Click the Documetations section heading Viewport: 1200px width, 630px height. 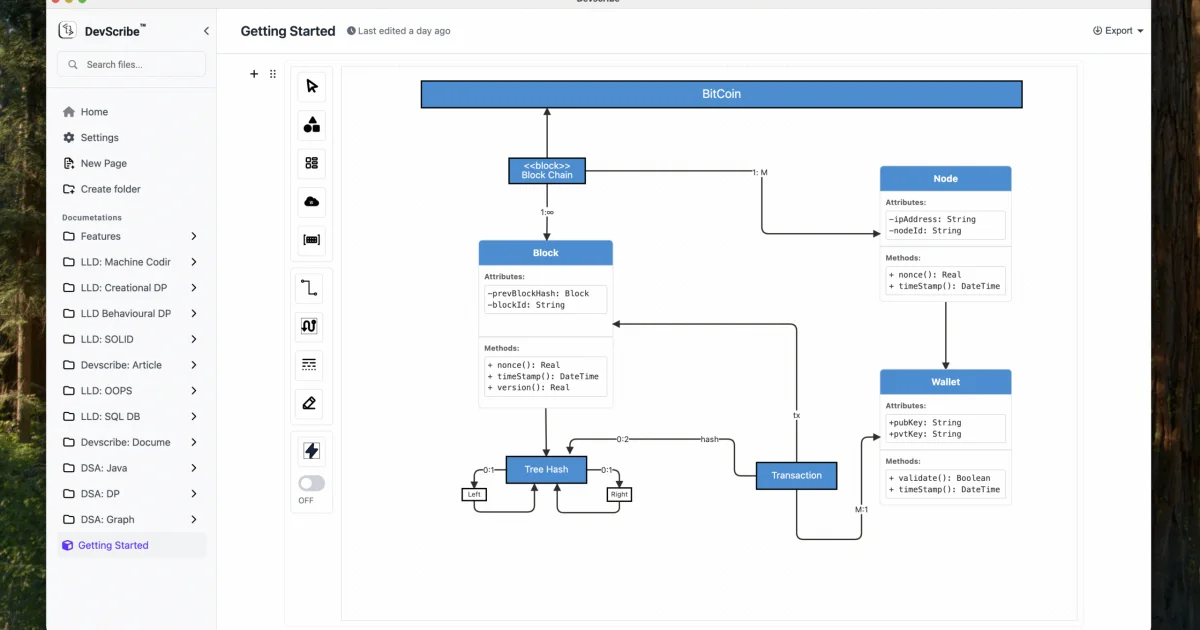[x=92, y=217]
